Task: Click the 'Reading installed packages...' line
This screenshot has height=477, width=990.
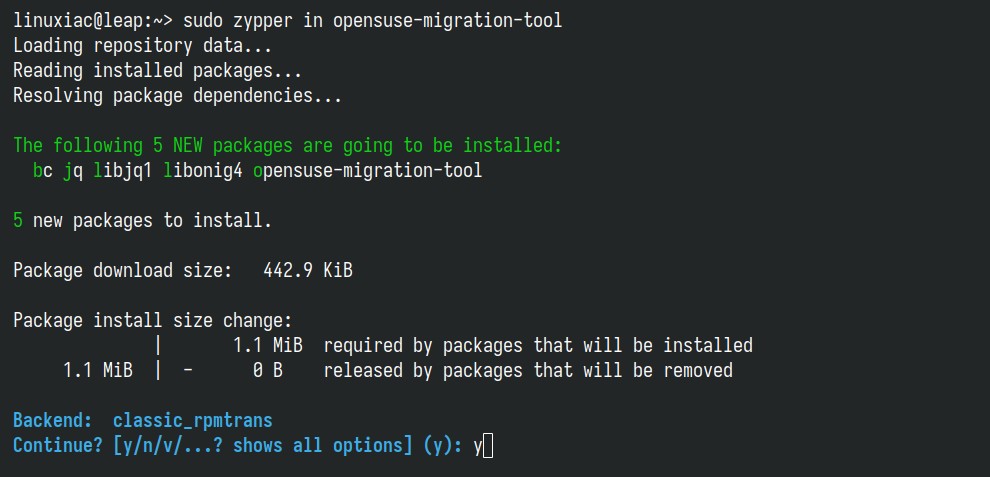Action: tap(157, 71)
